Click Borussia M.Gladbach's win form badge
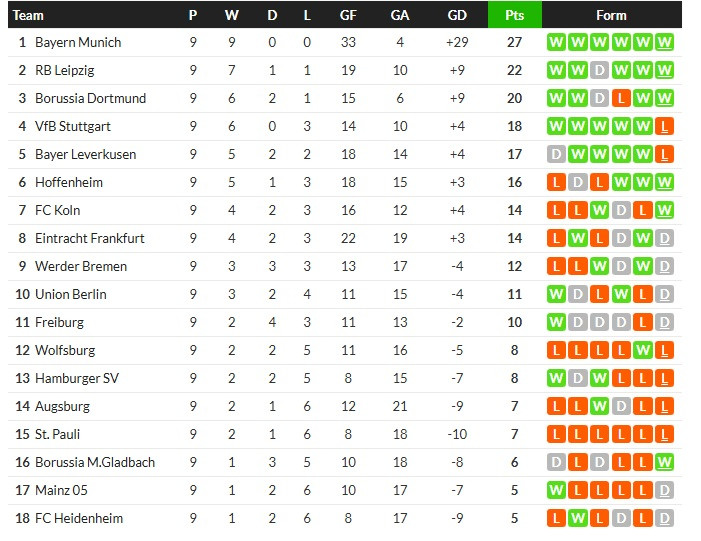The height and width of the screenshot is (541, 701). coord(665,462)
